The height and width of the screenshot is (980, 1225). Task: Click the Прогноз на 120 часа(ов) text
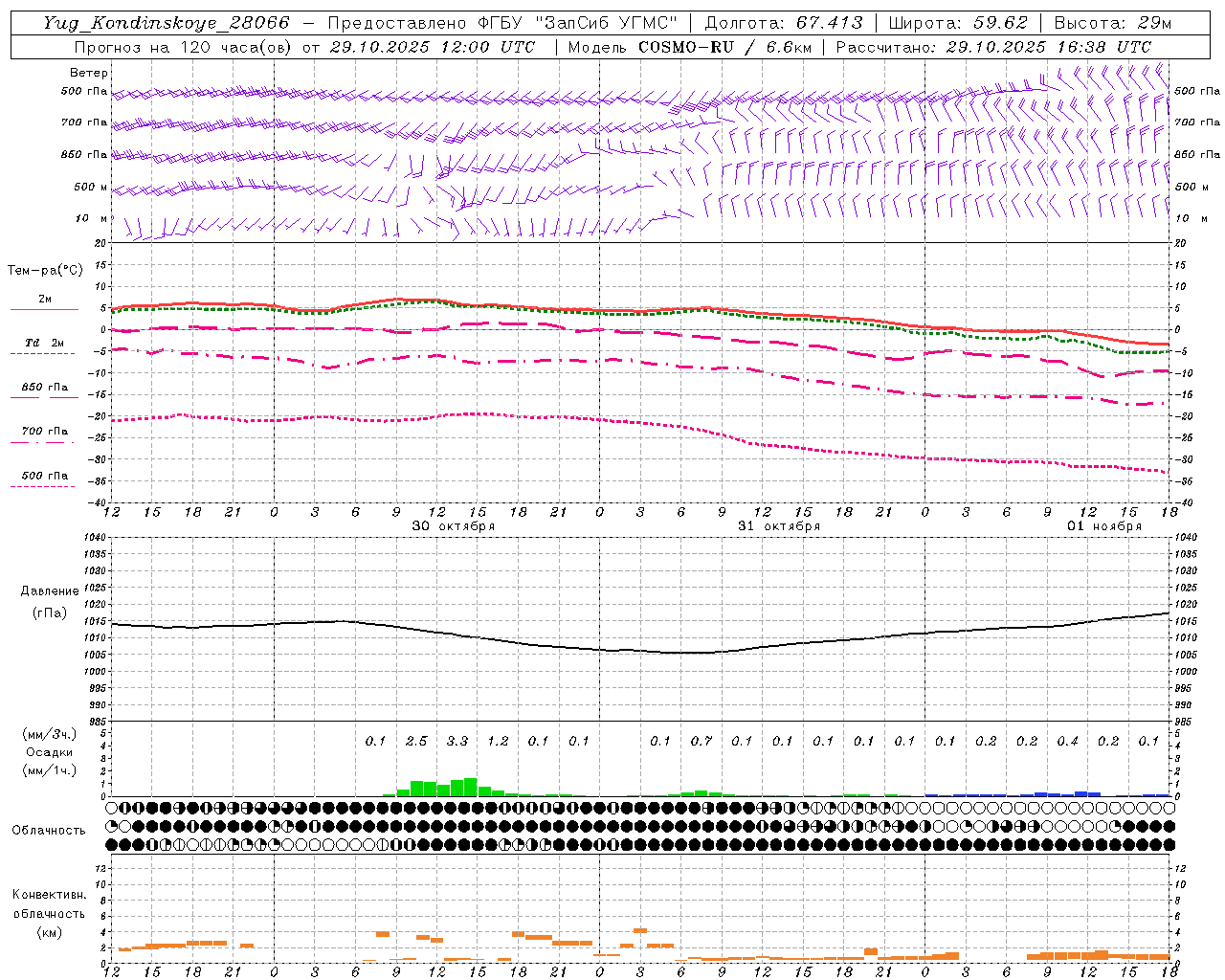pyautogui.click(x=184, y=46)
